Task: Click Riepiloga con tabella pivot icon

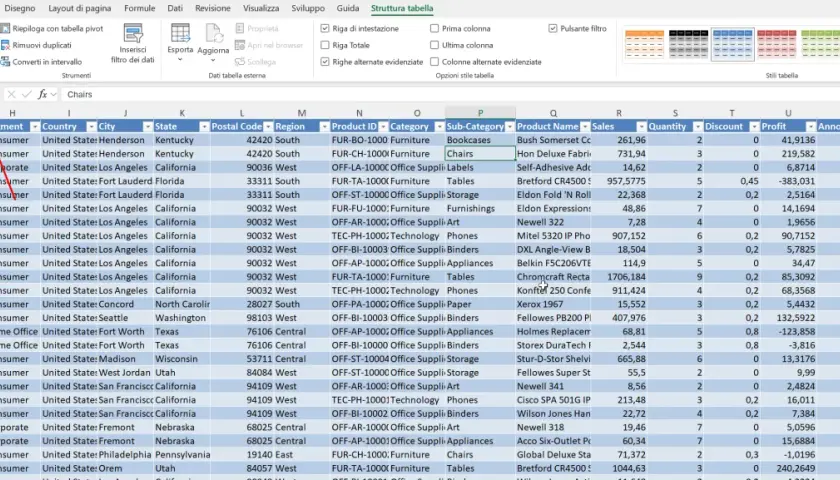Action: coord(5,28)
